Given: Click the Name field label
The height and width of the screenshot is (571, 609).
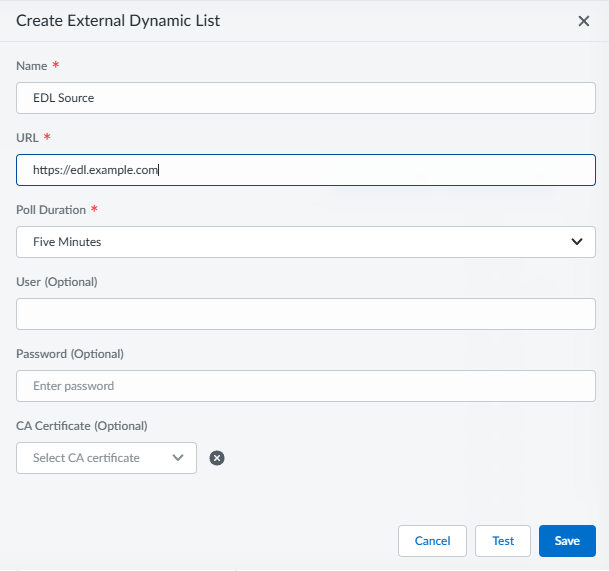Looking at the screenshot, I should pos(33,66).
